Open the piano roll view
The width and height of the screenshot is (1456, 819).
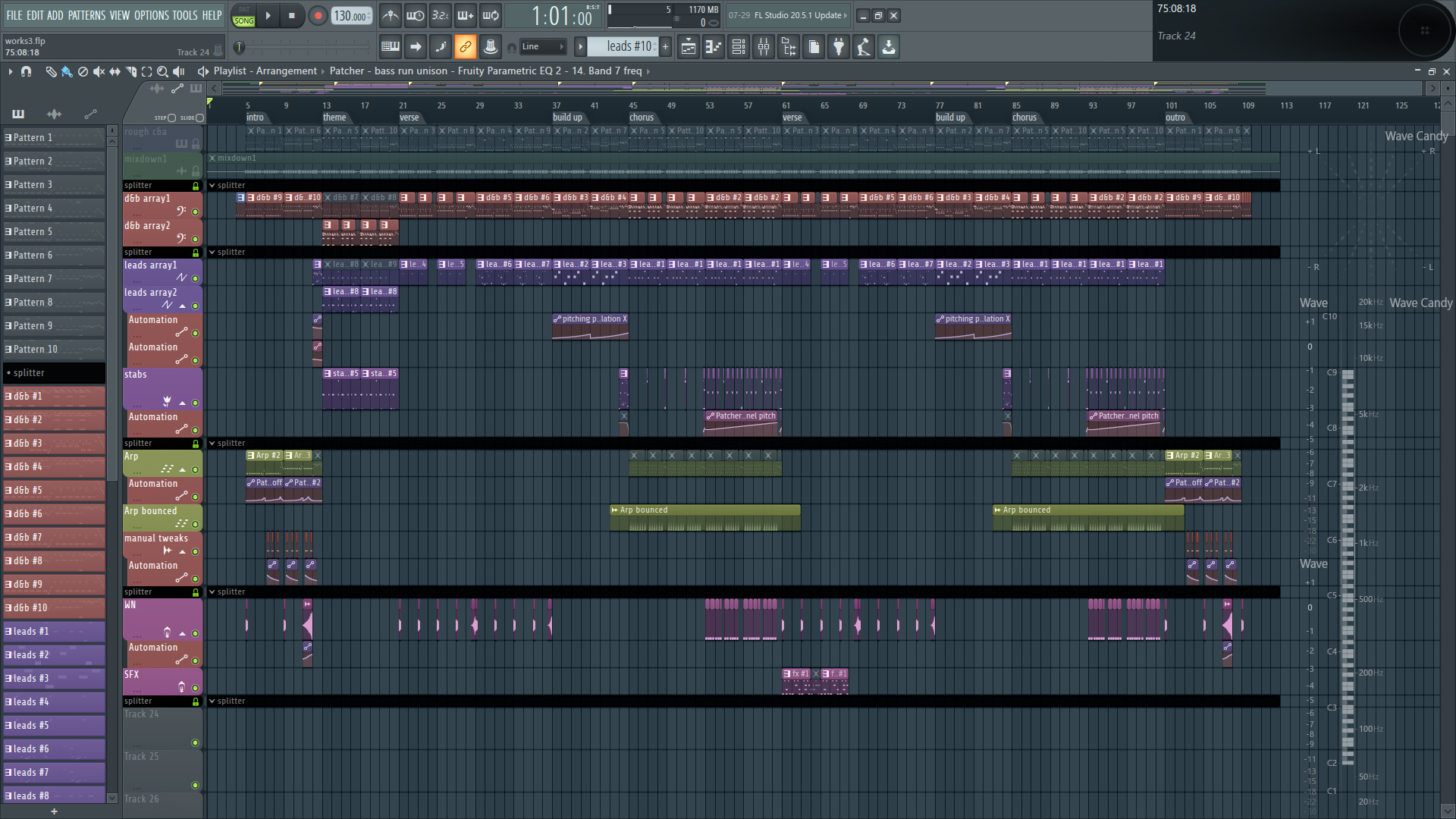tap(713, 47)
